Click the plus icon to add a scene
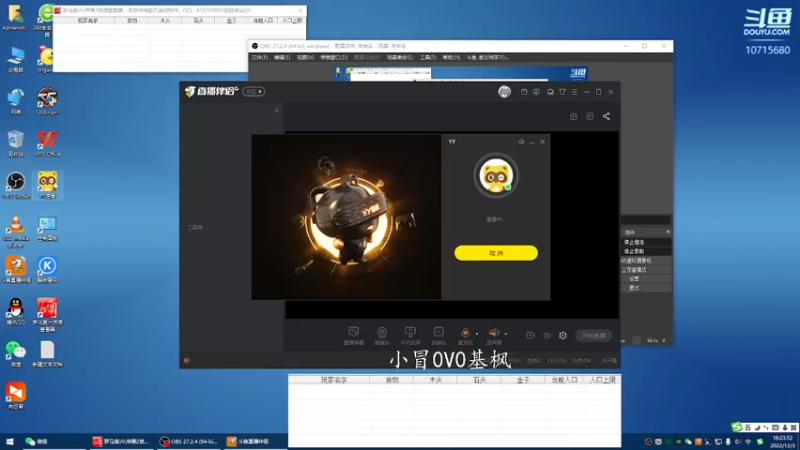 pos(277,110)
